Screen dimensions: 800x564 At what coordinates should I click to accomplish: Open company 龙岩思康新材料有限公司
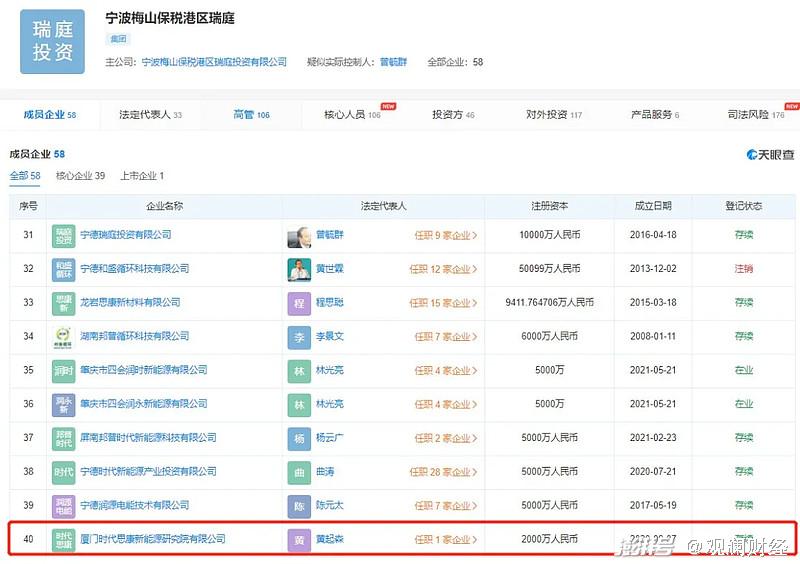pyautogui.click(x=130, y=302)
